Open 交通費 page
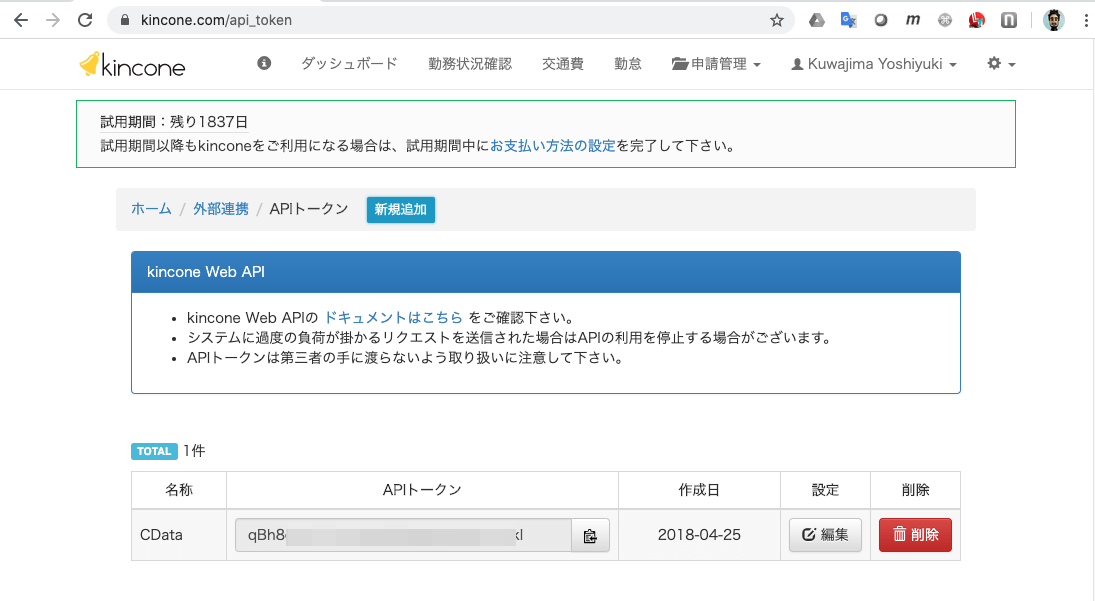Image resolution: width=1095 pixels, height=601 pixels. (563, 64)
